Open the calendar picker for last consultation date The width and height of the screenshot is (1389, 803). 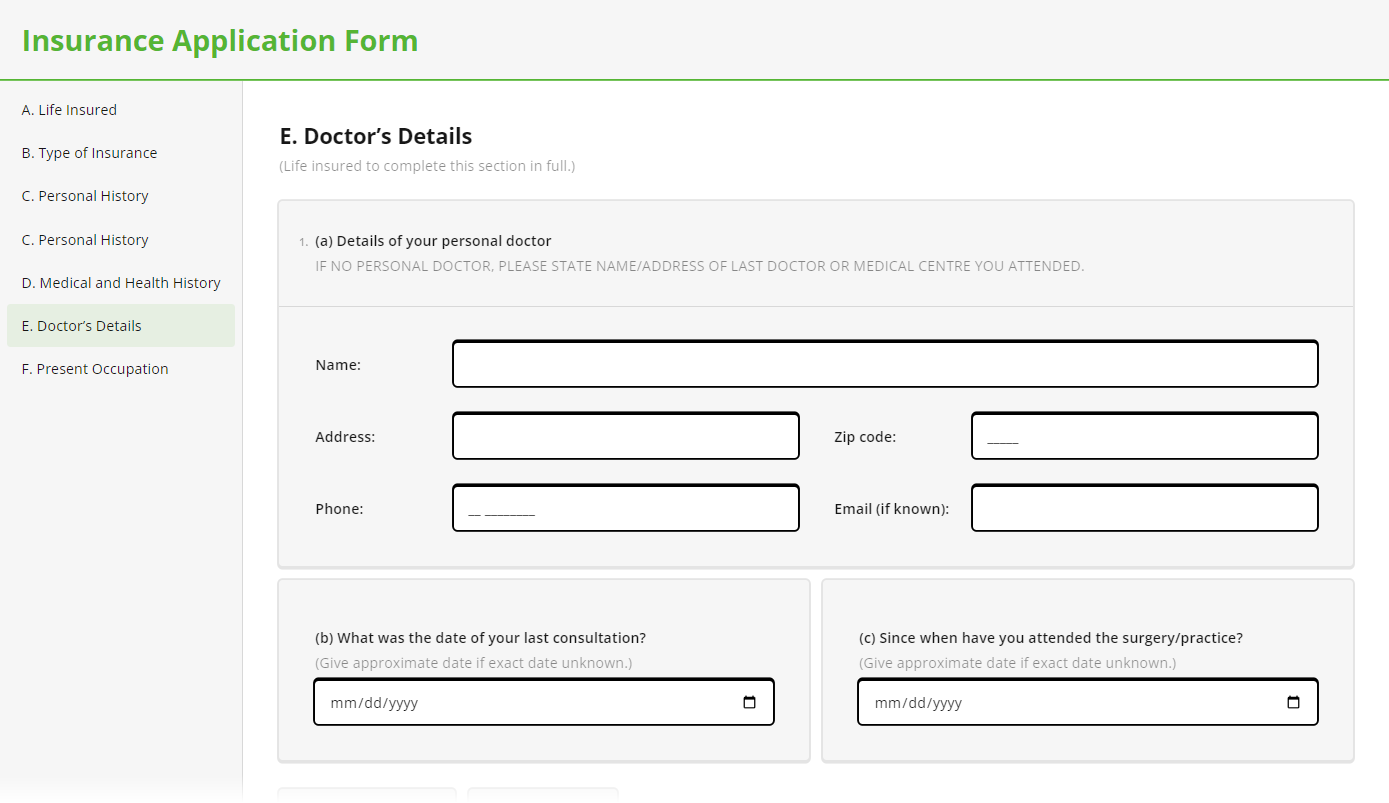click(x=749, y=701)
